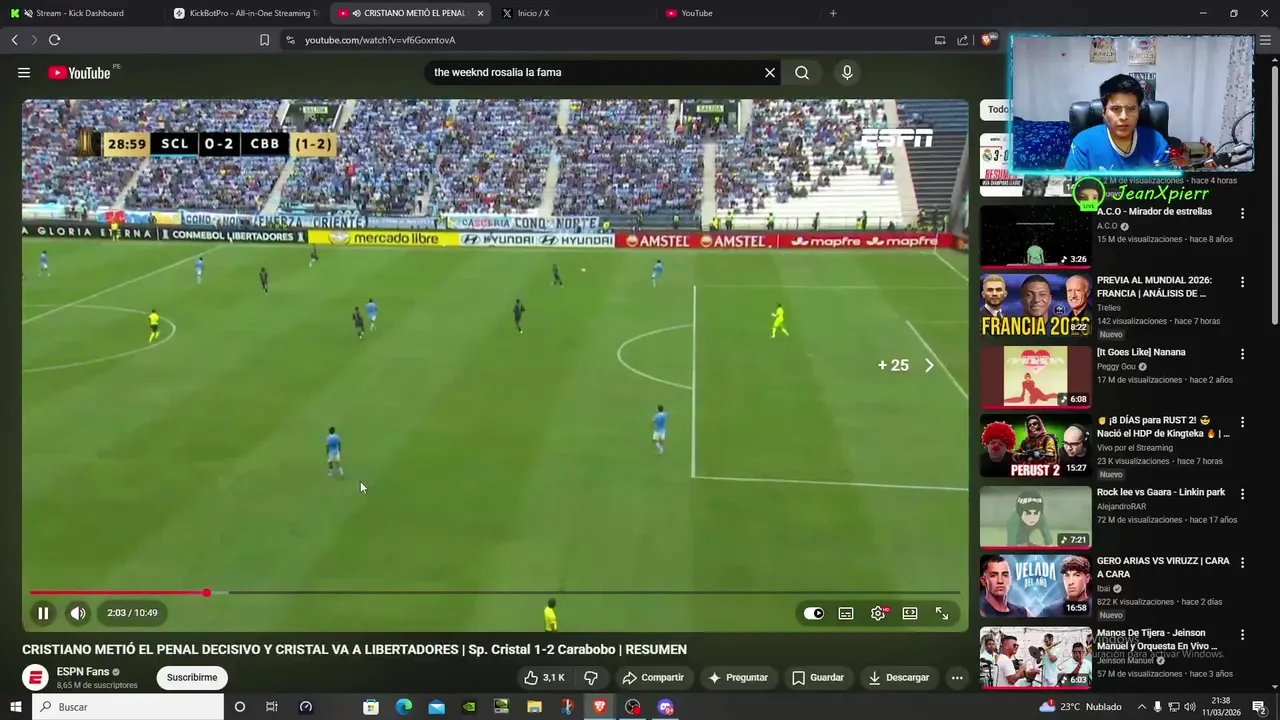Turn on subtitles in the player

tap(846, 613)
